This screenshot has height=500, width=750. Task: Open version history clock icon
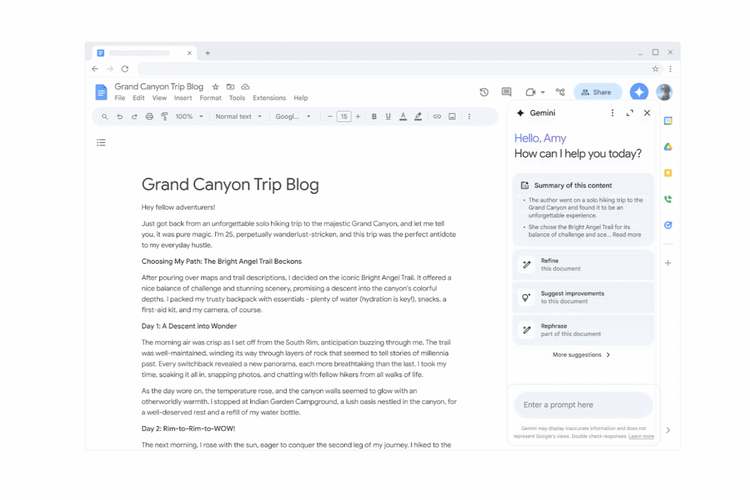tap(484, 92)
